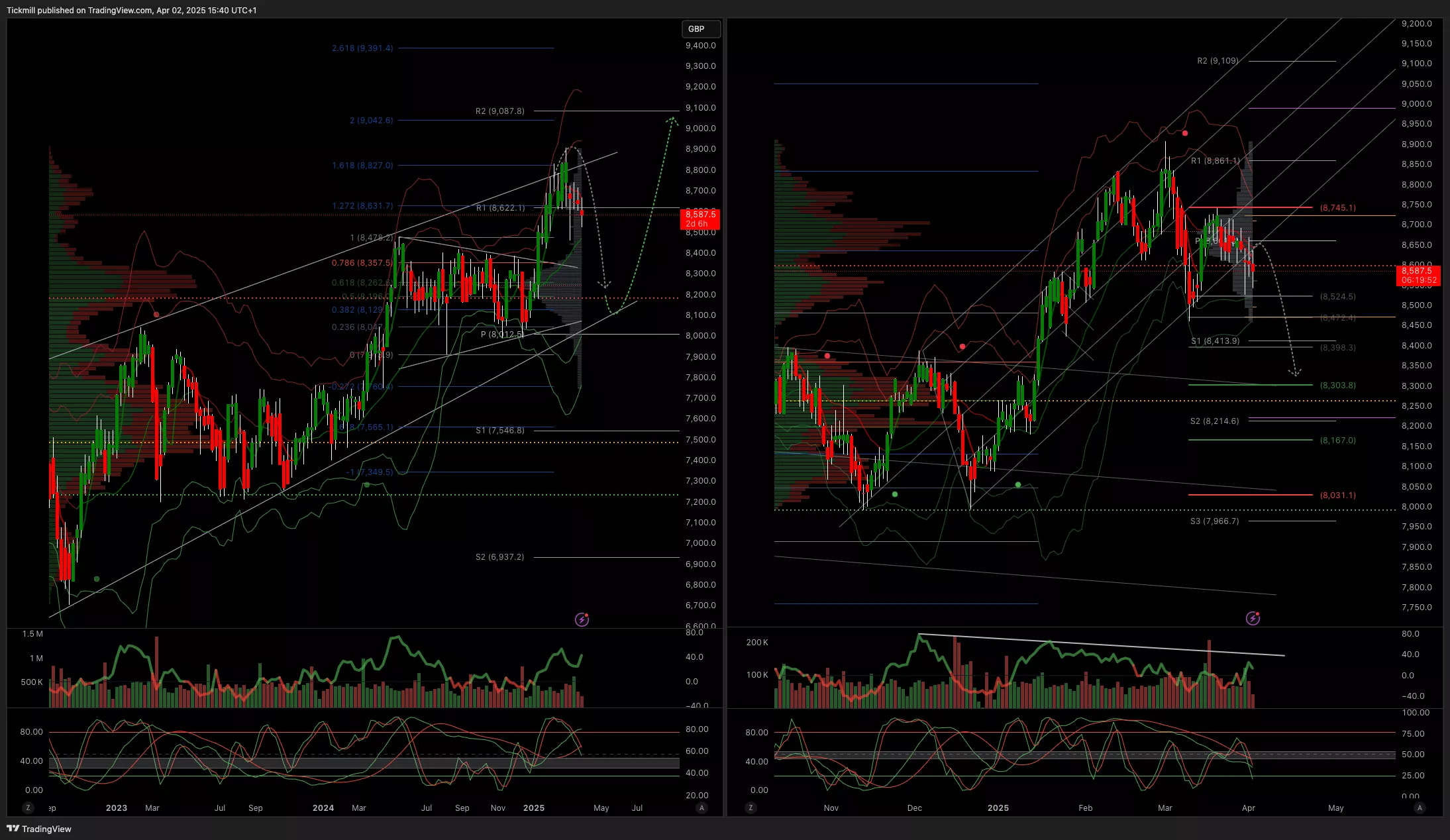Screen dimensions: 1450x840
Task: Click the Apr label on right time axis
Action: [1248, 808]
